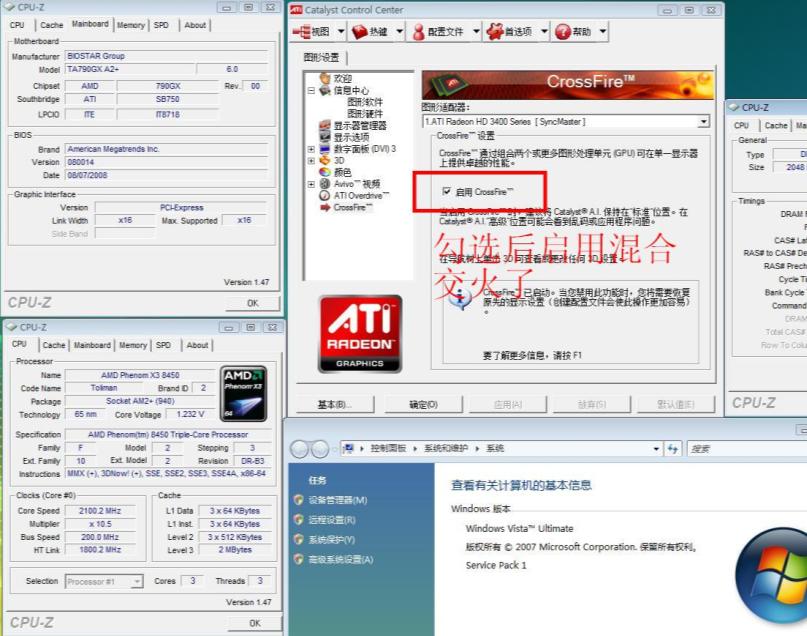Viewport: 807px width, 636px height.
Task: Open the 颜色 color tree item
Action: pos(342,172)
